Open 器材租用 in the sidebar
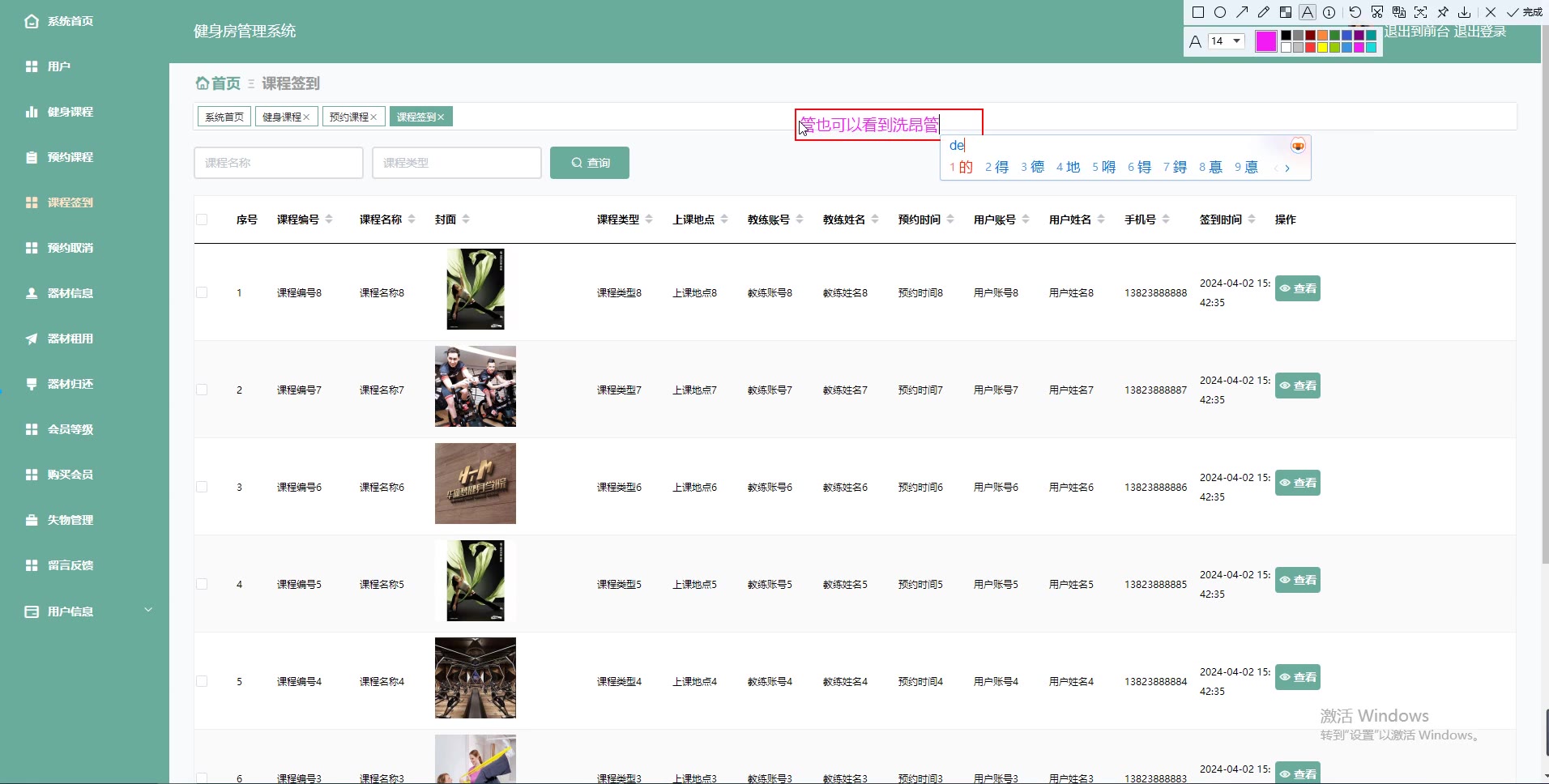Screen dimensions: 1549x784 click(x=70, y=339)
